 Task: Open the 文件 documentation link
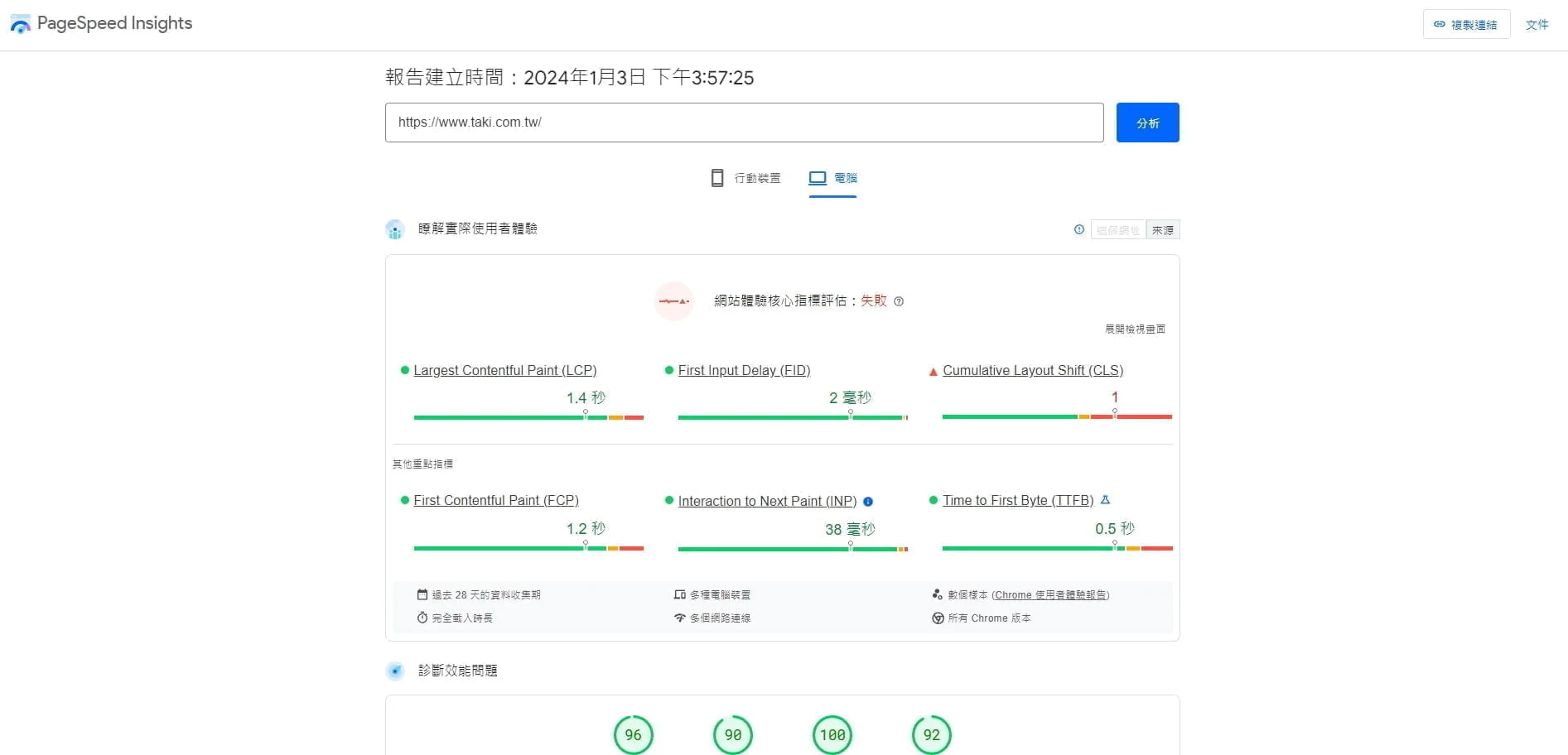(1537, 25)
